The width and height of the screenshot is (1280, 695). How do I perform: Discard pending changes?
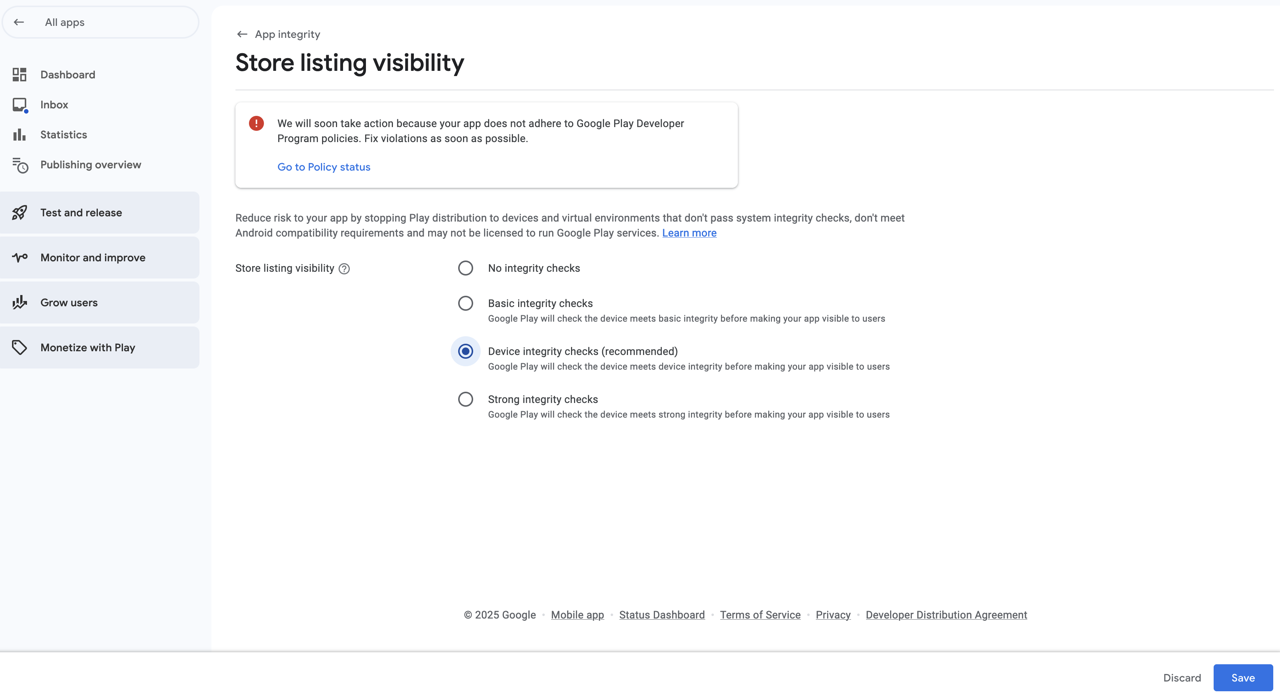pos(1182,677)
